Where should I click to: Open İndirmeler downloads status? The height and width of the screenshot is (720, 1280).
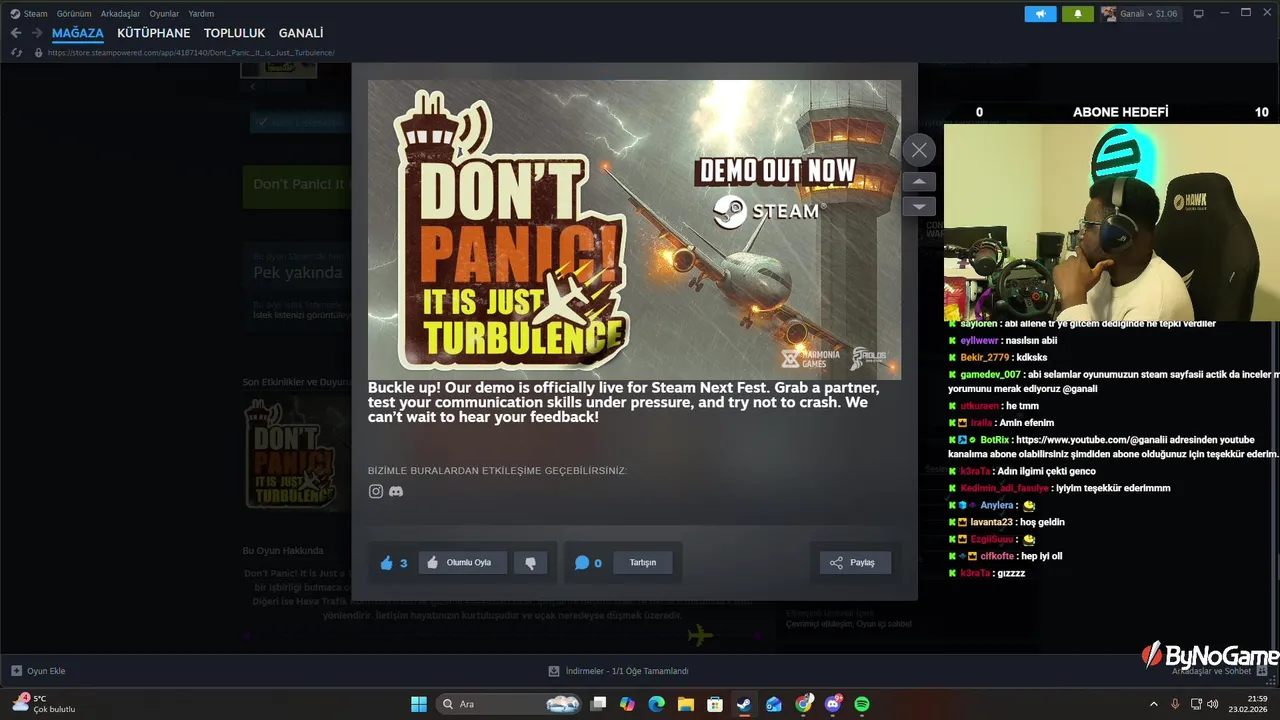pyautogui.click(x=618, y=671)
